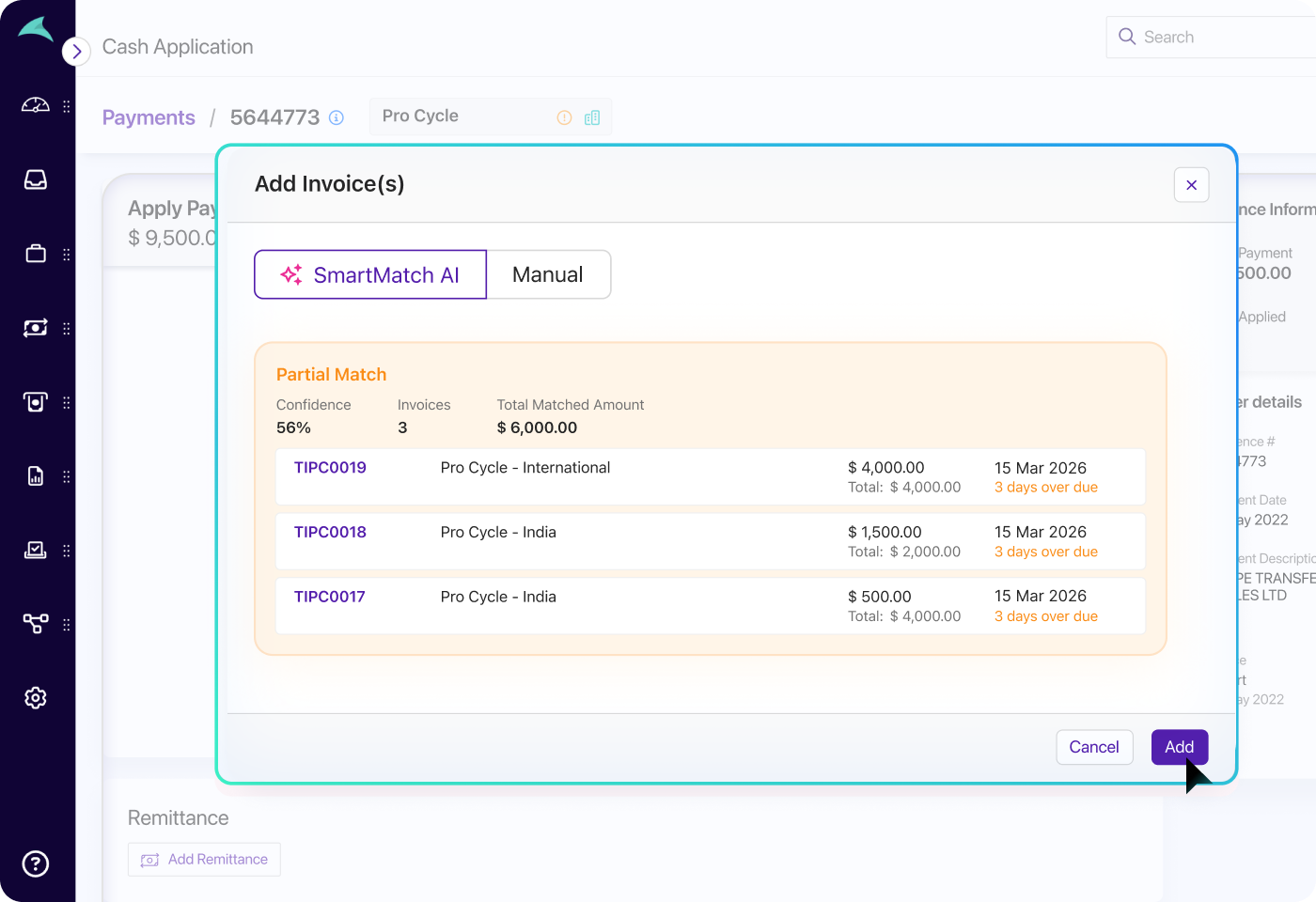
Task: Click the $ 6,000.00 total matched amount
Action: [x=537, y=428]
